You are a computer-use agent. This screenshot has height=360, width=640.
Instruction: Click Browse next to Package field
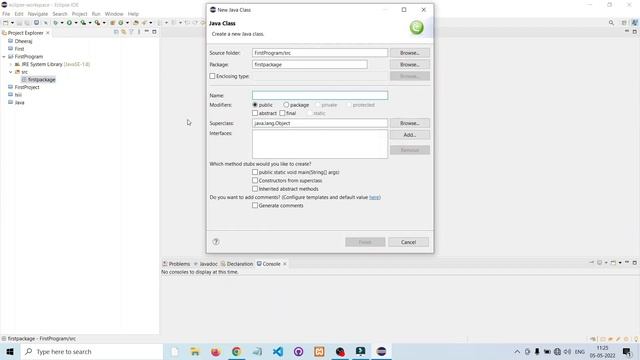pyautogui.click(x=409, y=64)
